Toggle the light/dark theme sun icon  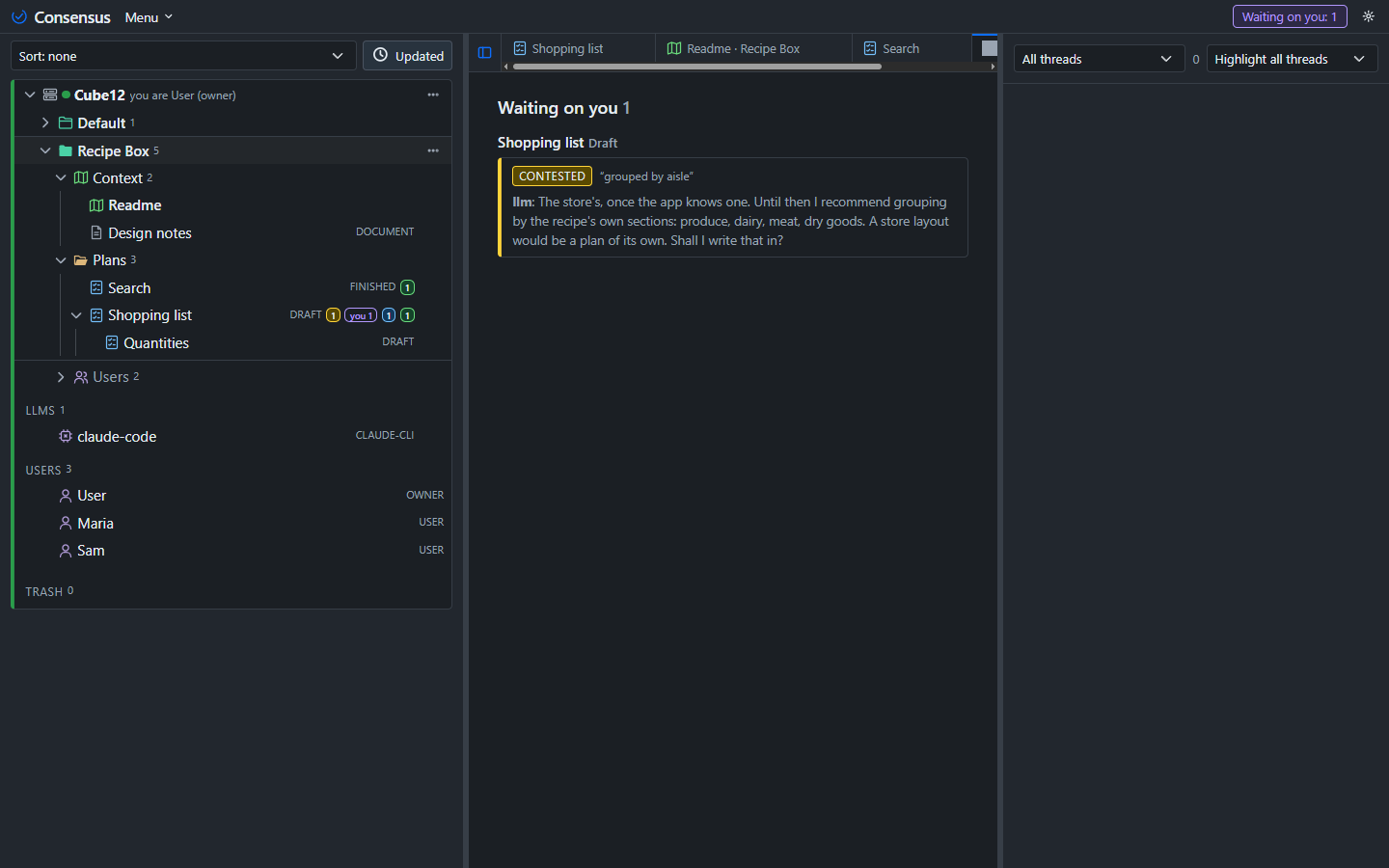tap(1368, 16)
